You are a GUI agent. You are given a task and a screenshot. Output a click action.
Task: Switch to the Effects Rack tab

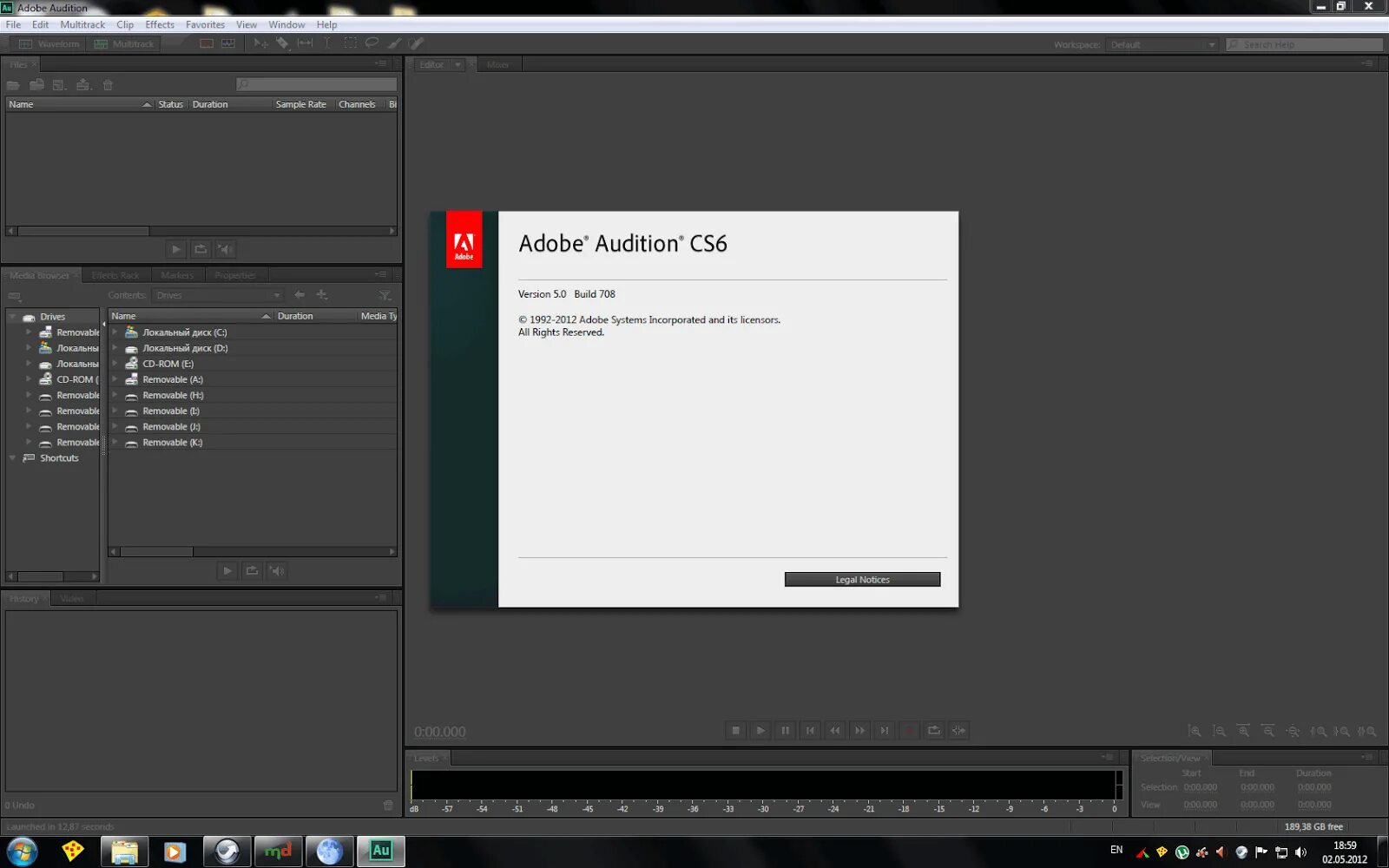tap(116, 274)
